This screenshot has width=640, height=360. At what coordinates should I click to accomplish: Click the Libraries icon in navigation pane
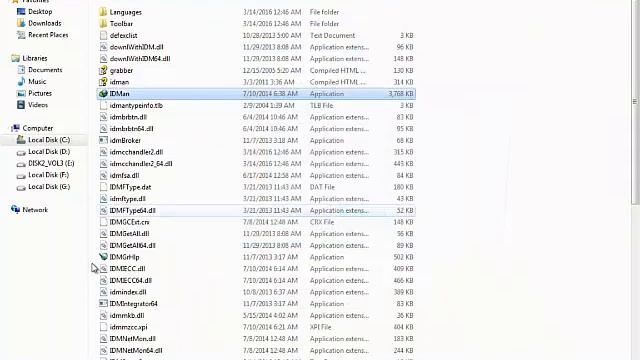pyautogui.click(x=16, y=58)
